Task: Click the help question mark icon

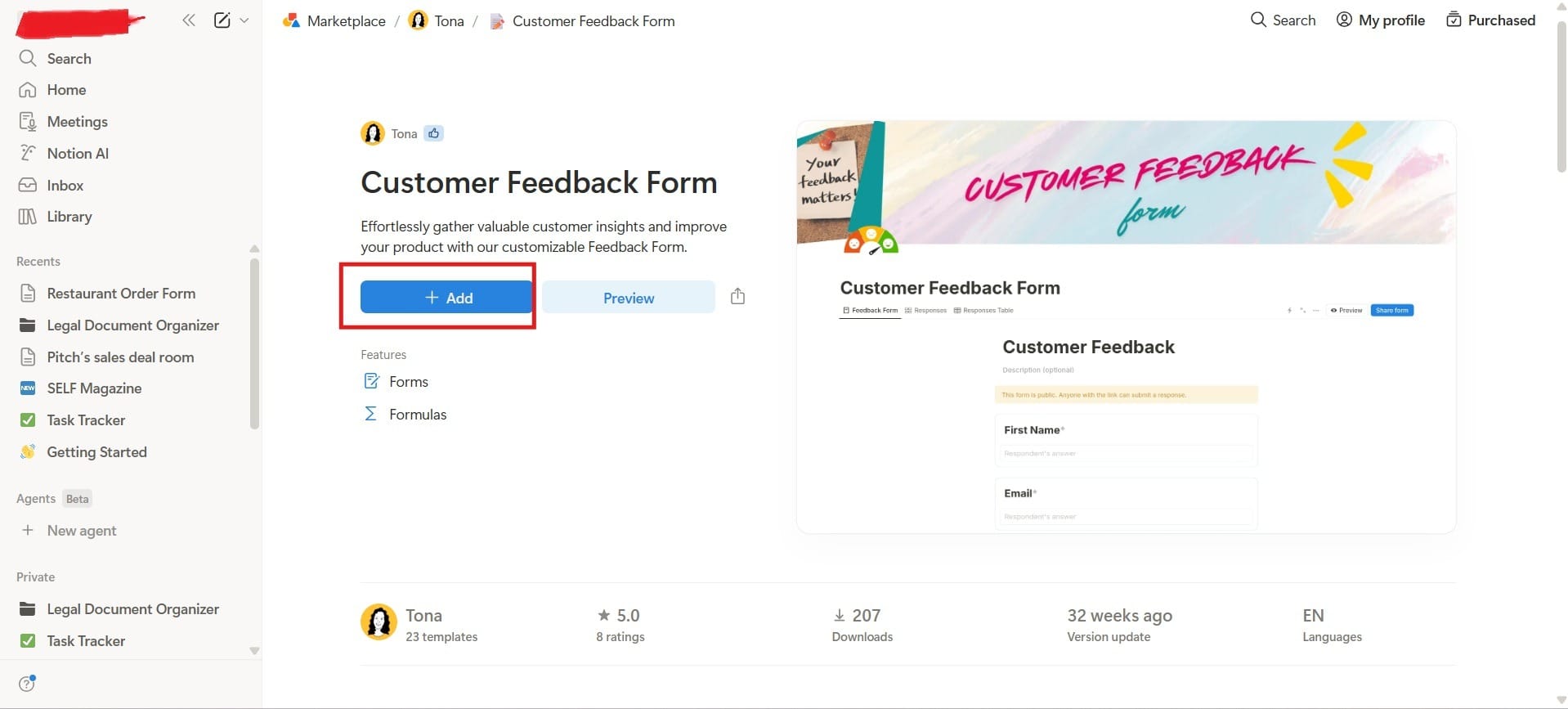Action: [x=27, y=684]
